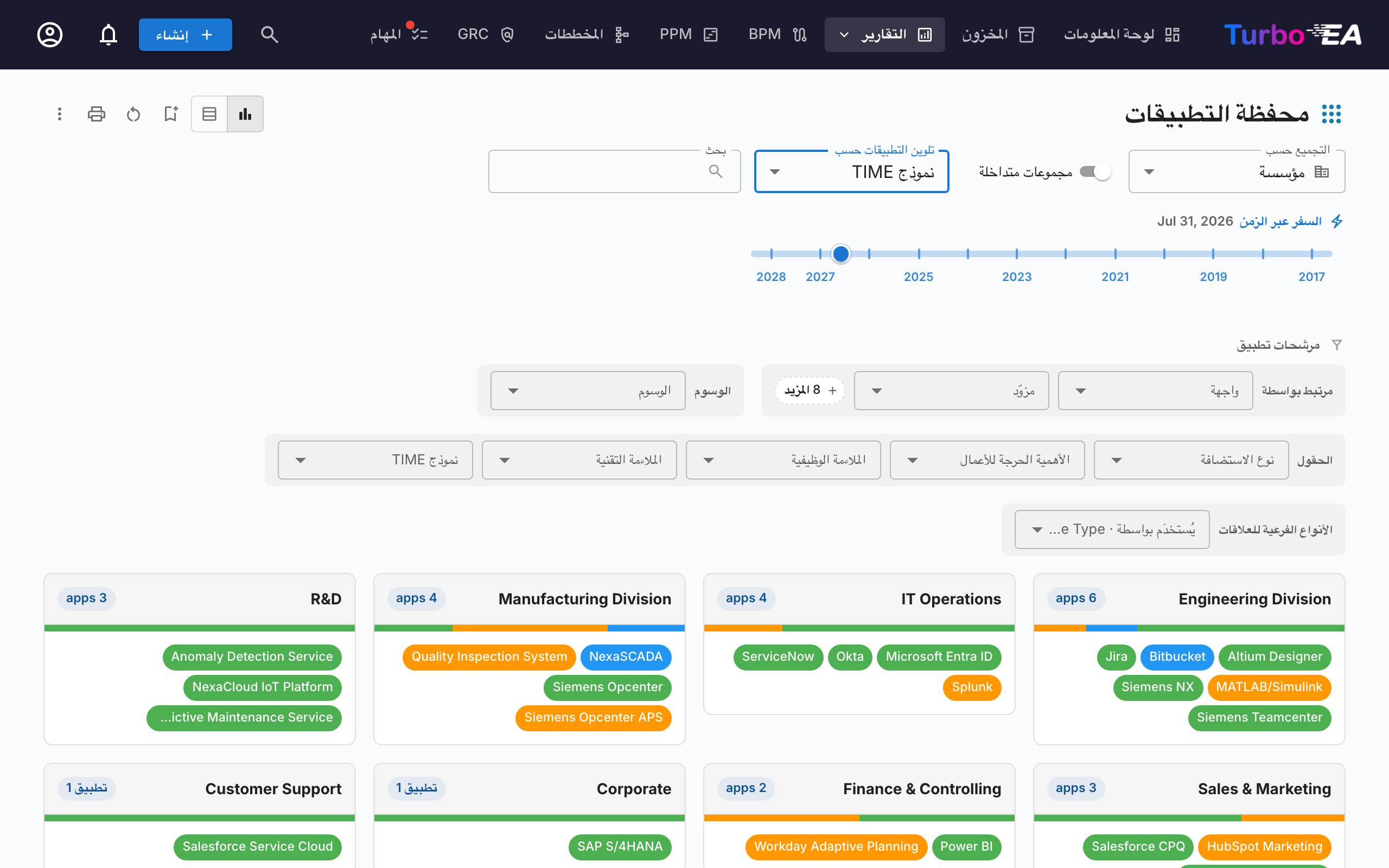The height and width of the screenshot is (868, 1389).
Task: Click the IT Operations group header
Action: click(x=859, y=599)
